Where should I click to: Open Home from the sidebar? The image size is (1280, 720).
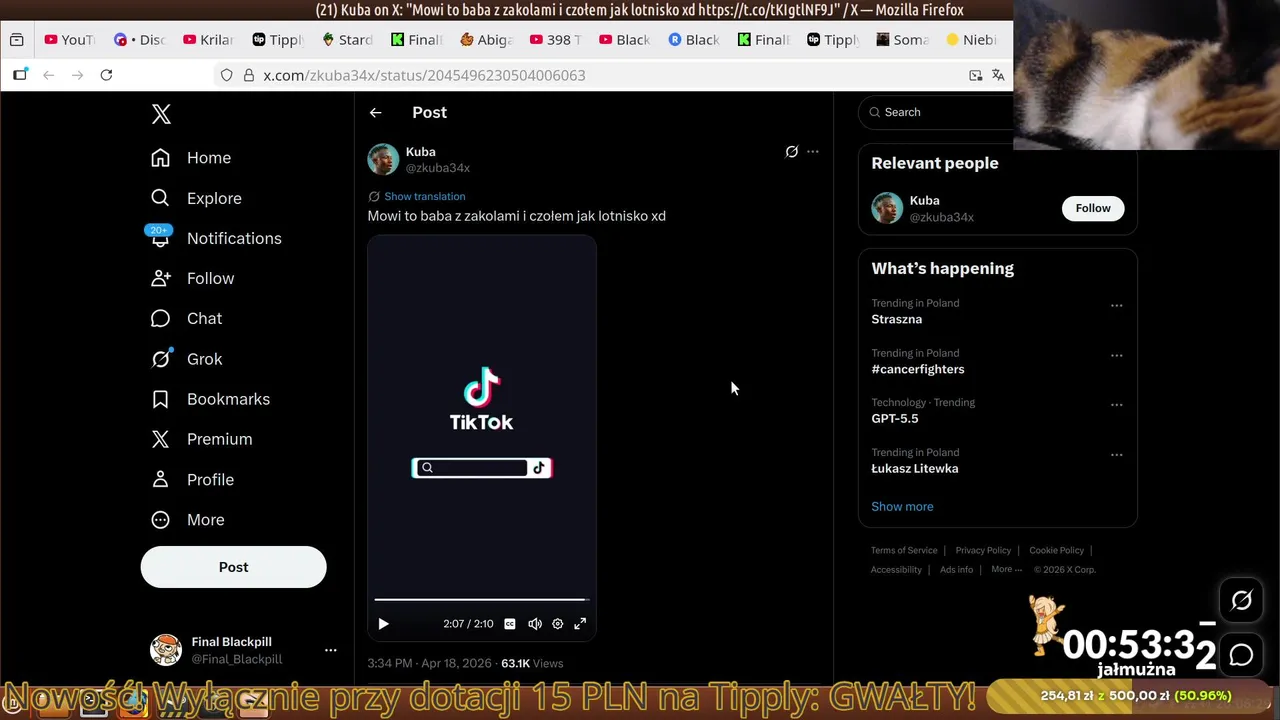pos(191,158)
